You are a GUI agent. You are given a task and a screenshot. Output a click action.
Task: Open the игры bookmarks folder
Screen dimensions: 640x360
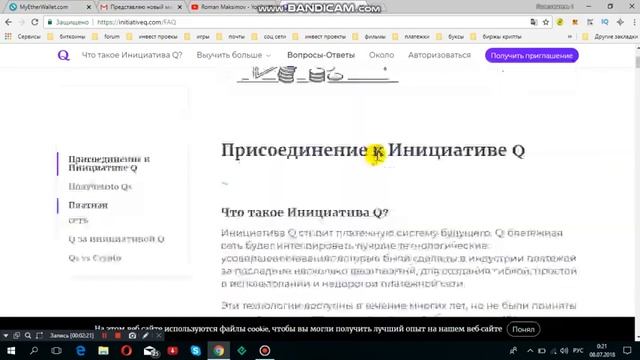pyautogui.click(x=198, y=36)
